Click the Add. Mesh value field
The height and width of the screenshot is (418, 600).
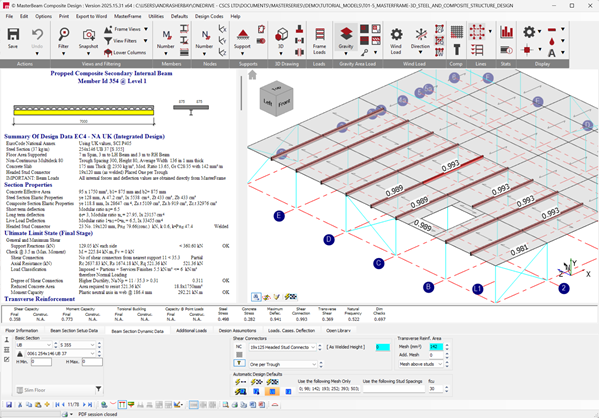(x=436, y=355)
